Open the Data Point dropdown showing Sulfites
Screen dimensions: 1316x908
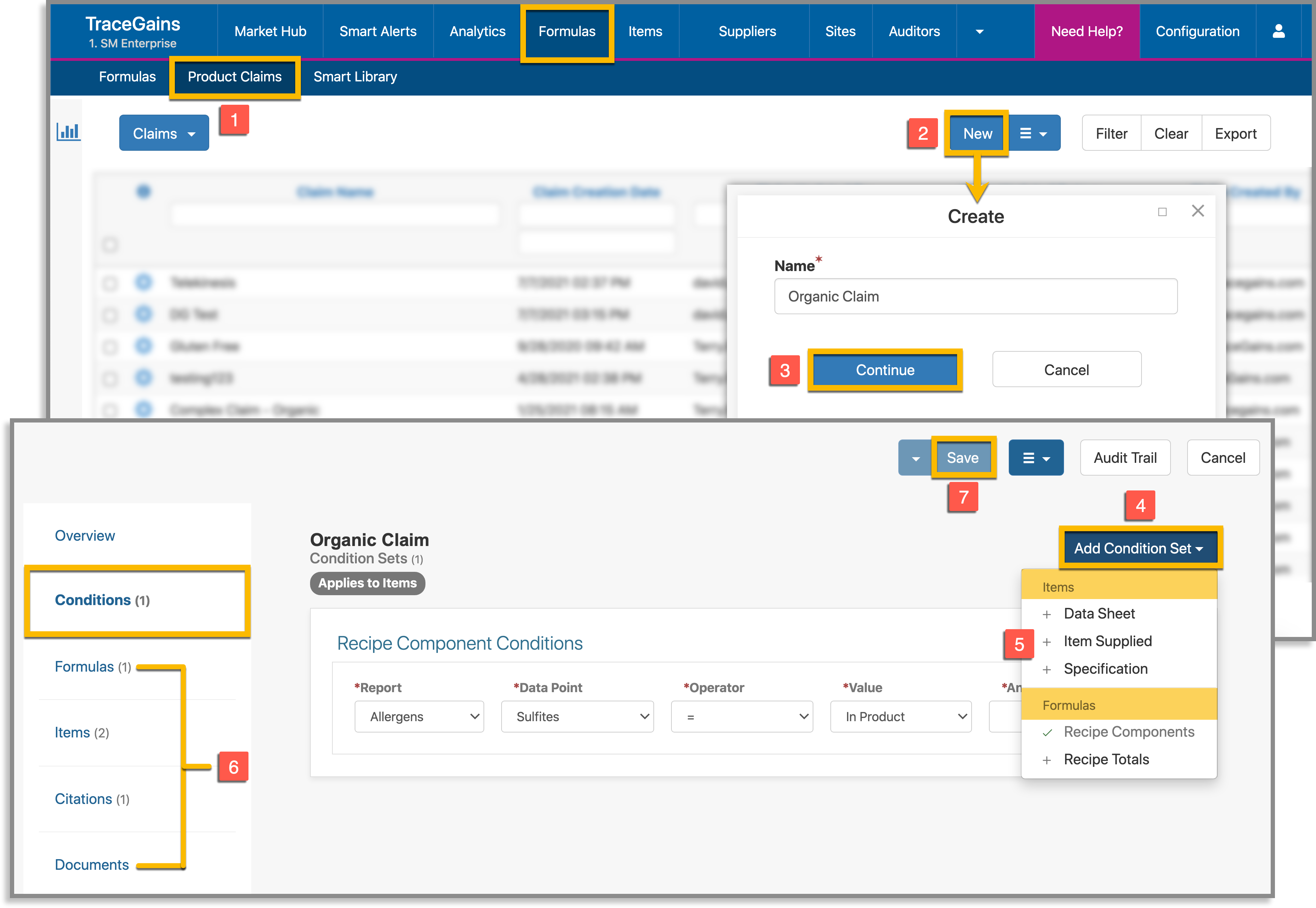577,717
